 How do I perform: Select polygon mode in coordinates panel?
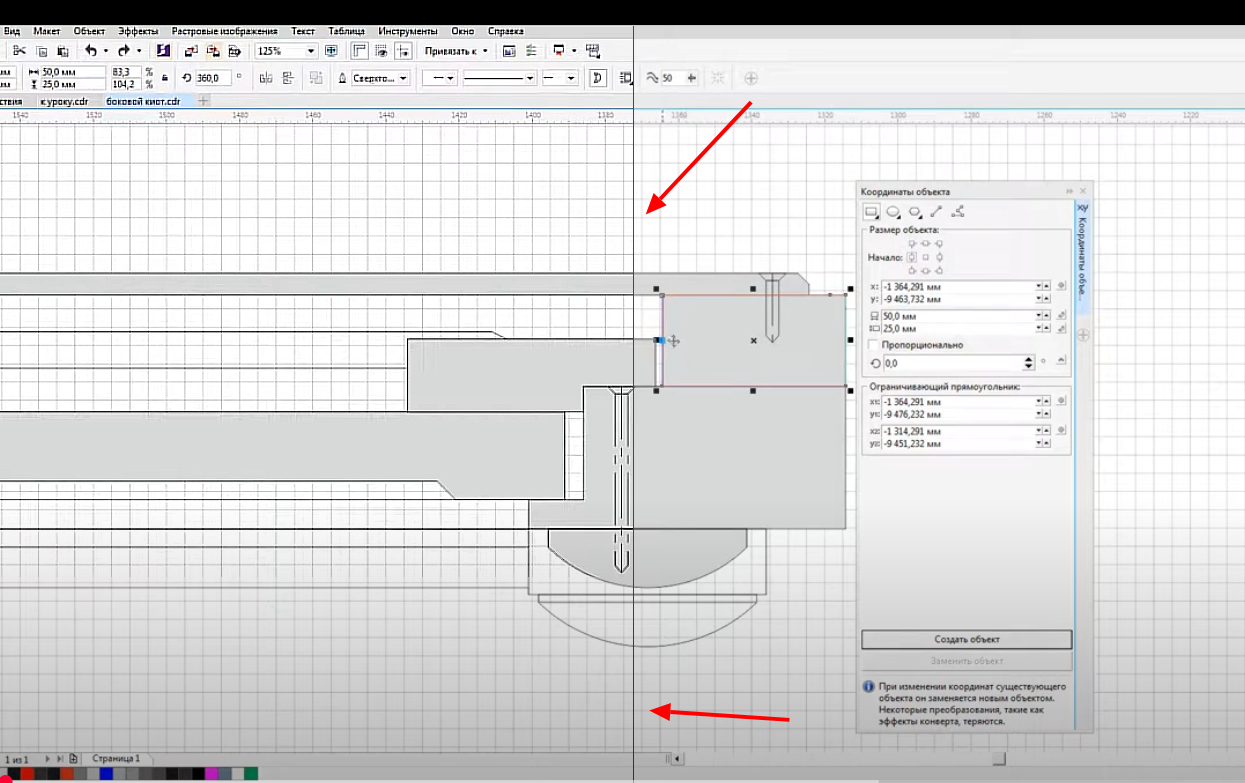[915, 211]
